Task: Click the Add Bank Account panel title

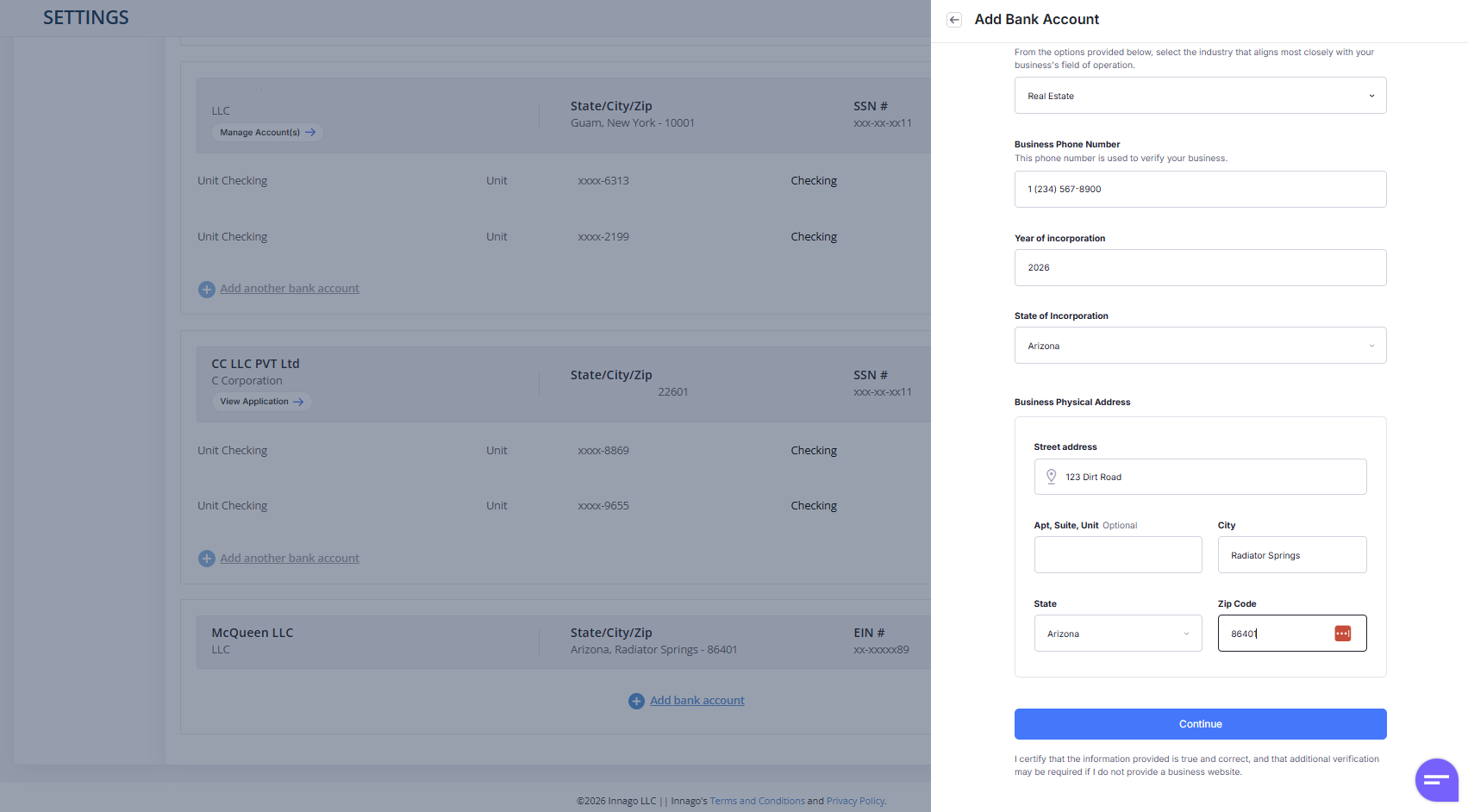Action: point(1037,19)
